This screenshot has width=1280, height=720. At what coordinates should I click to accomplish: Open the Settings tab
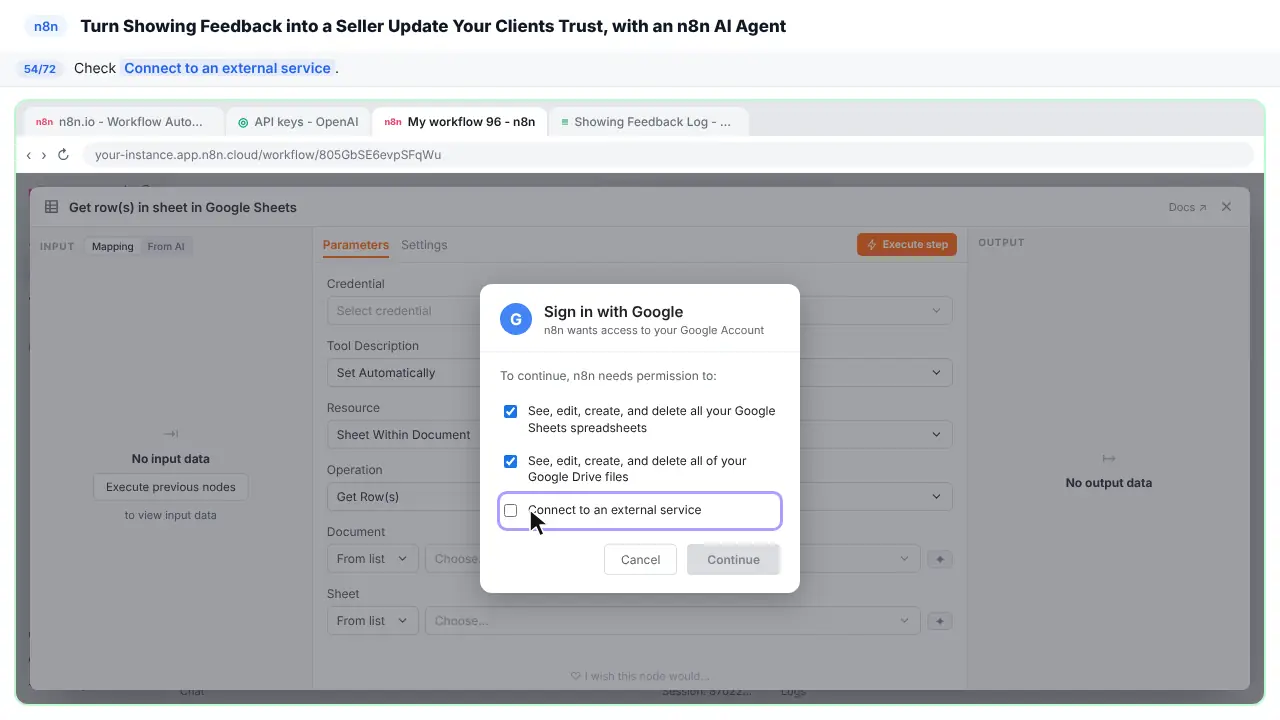pos(424,245)
